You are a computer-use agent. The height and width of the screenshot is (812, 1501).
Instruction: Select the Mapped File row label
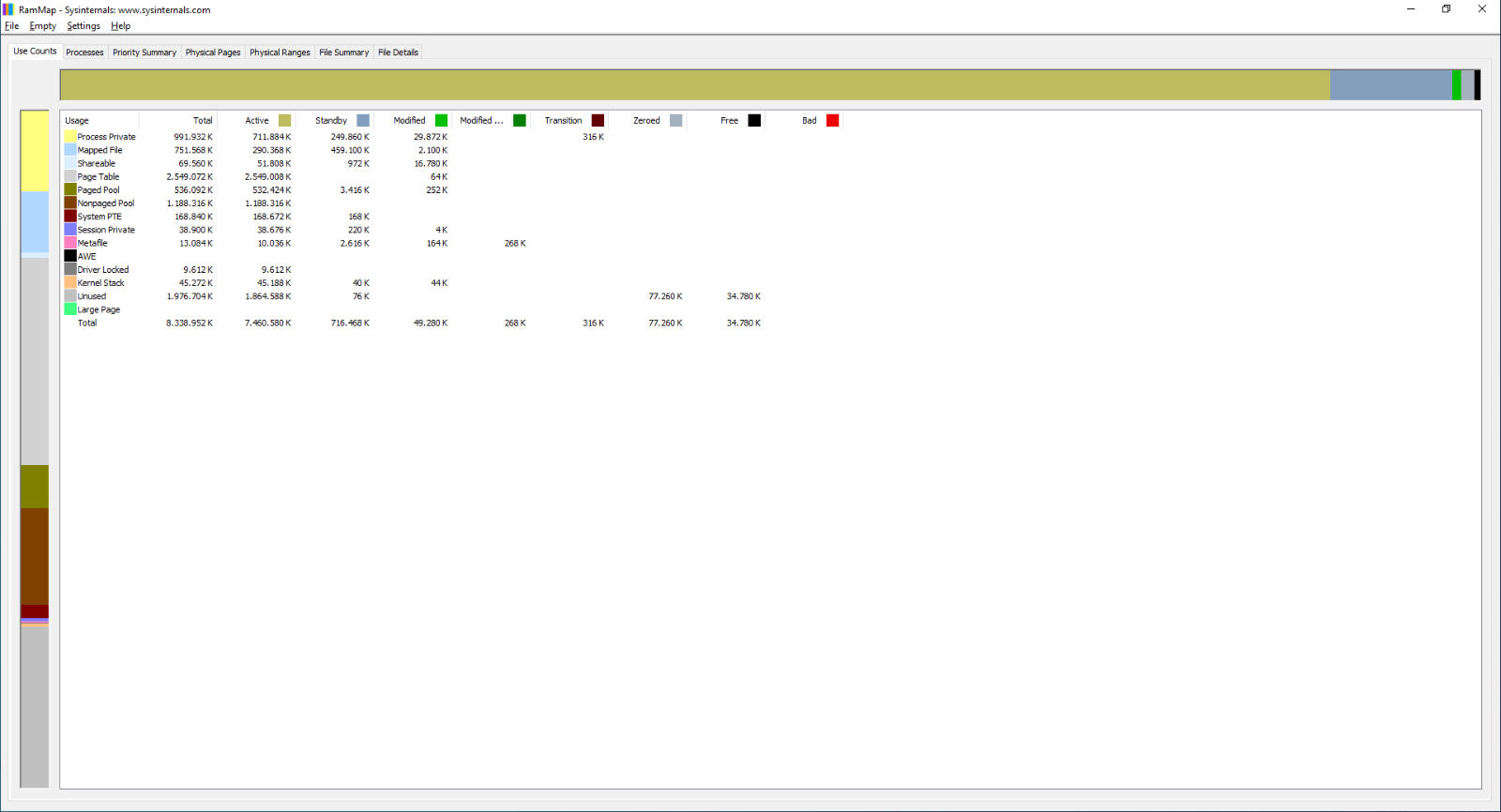[x=99, y=150]
